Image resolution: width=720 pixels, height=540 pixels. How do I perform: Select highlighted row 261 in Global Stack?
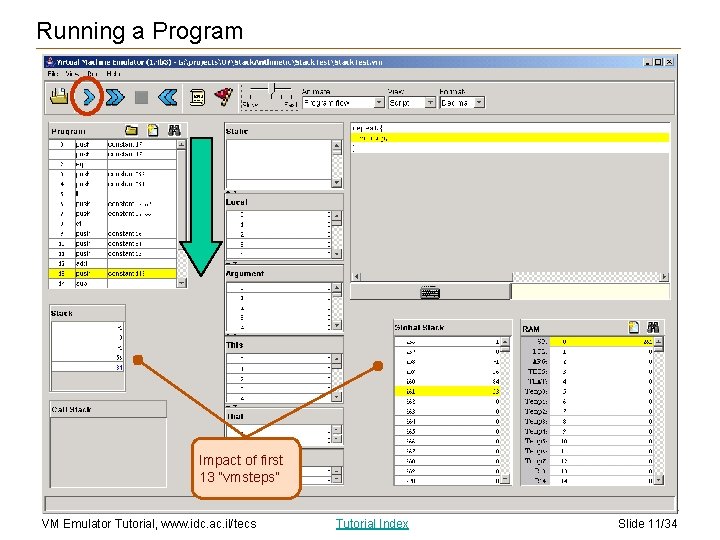447,391
